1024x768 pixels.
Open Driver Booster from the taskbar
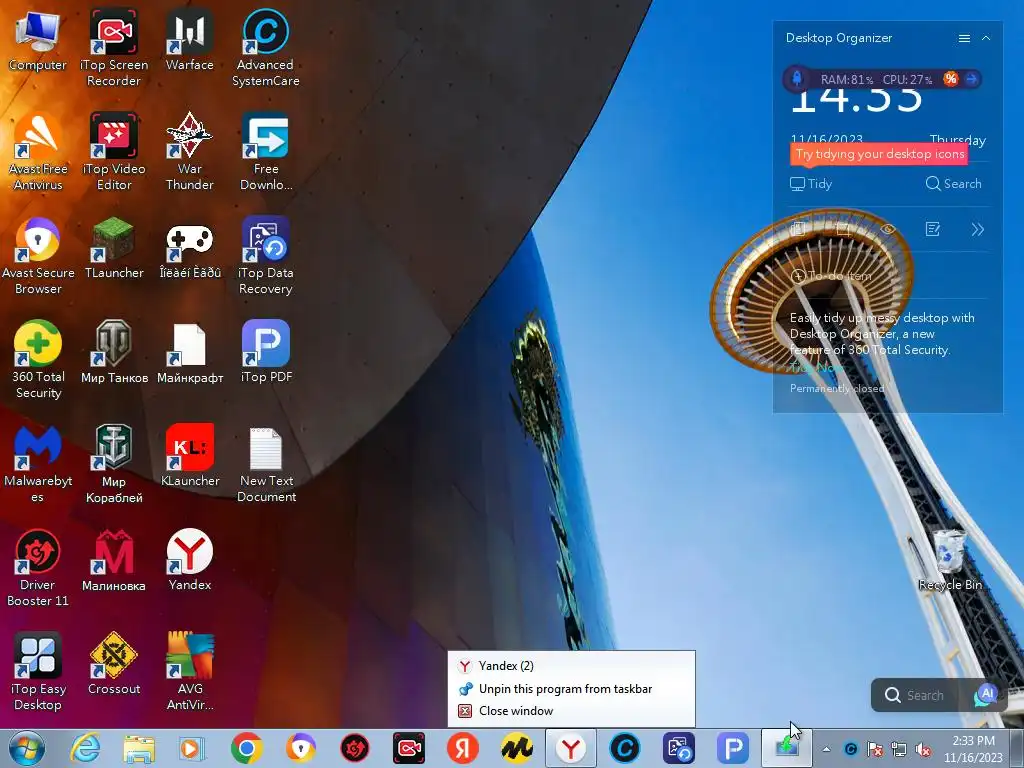[x=355, y=748]
